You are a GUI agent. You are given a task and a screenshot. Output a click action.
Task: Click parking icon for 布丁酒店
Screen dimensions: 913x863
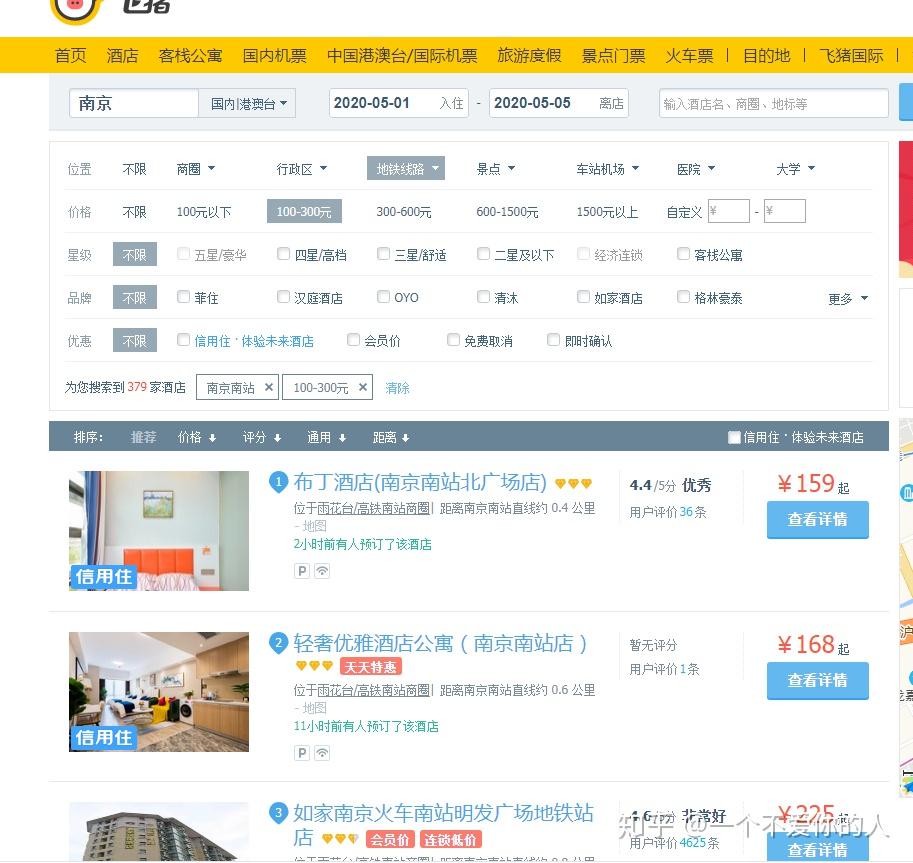point(302,571)
